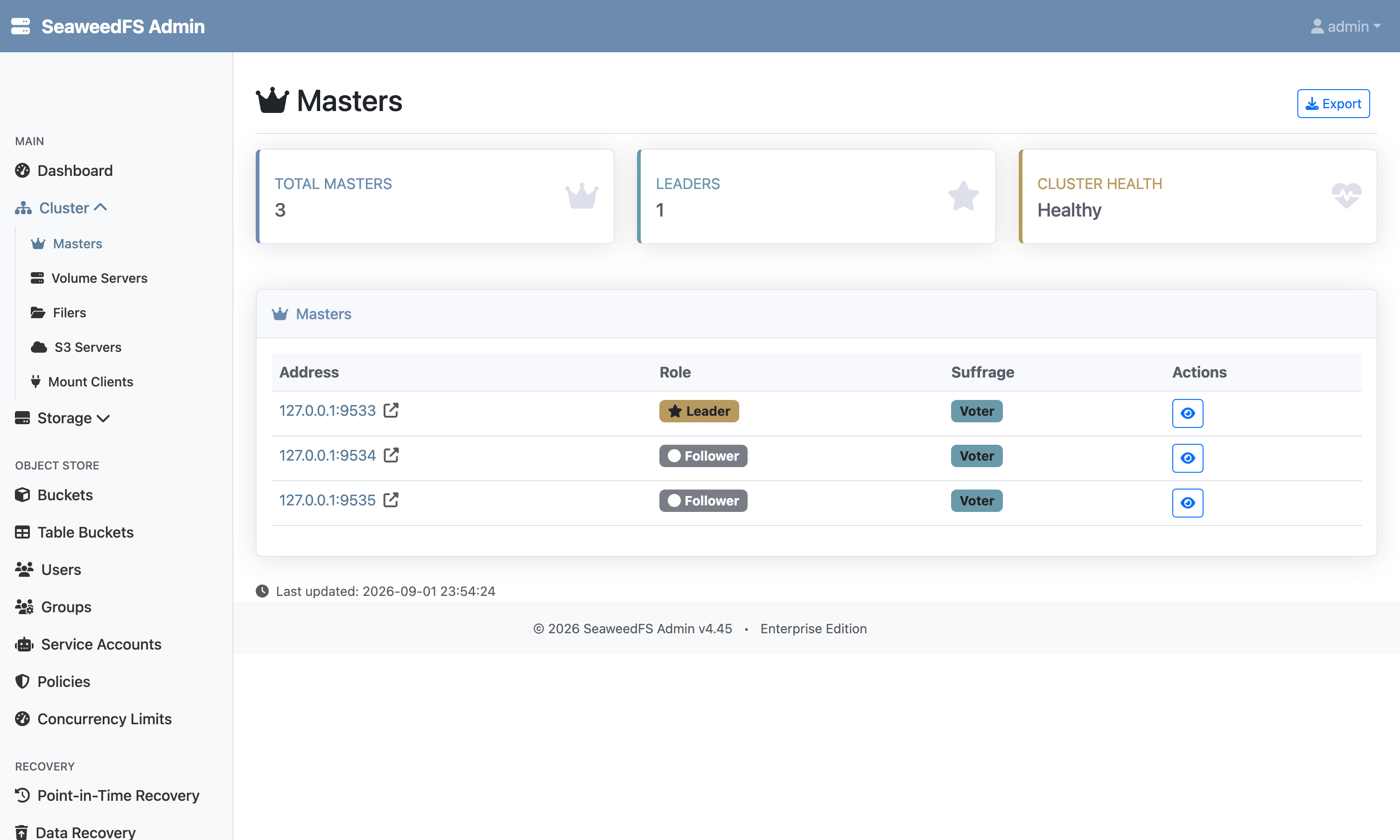Screen dimensions: 1400x840
Task: View details for master 127.0.0.1:9534
Action: pos(1187,458)
